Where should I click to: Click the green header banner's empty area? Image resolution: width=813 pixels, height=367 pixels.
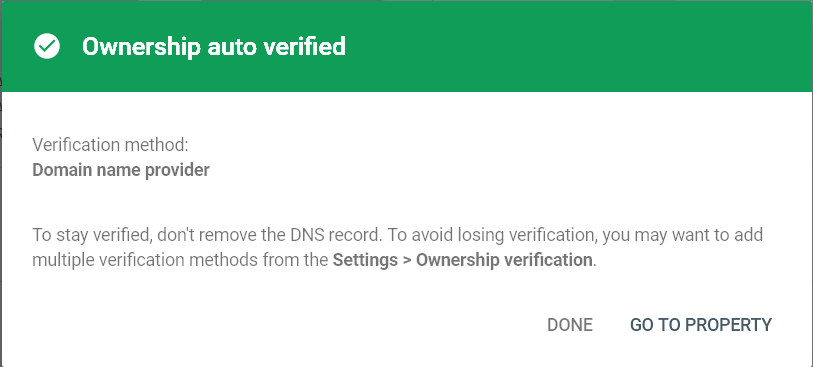coord(570,47)
